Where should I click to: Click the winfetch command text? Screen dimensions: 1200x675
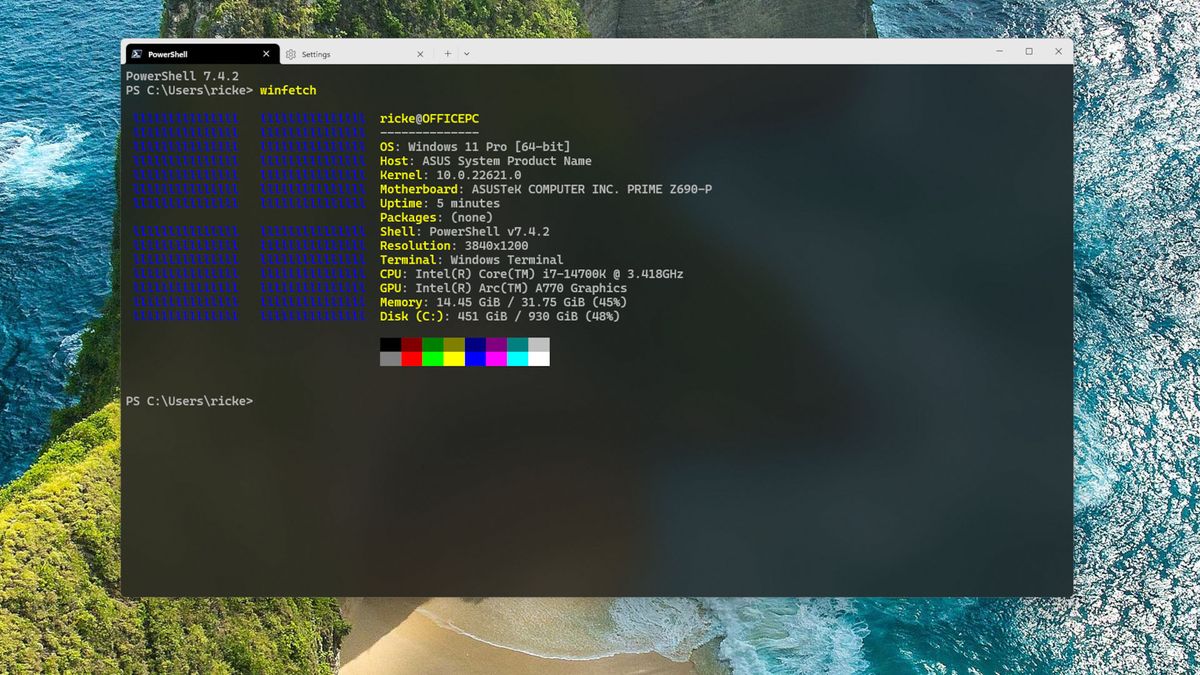click(x=288, y=90)
